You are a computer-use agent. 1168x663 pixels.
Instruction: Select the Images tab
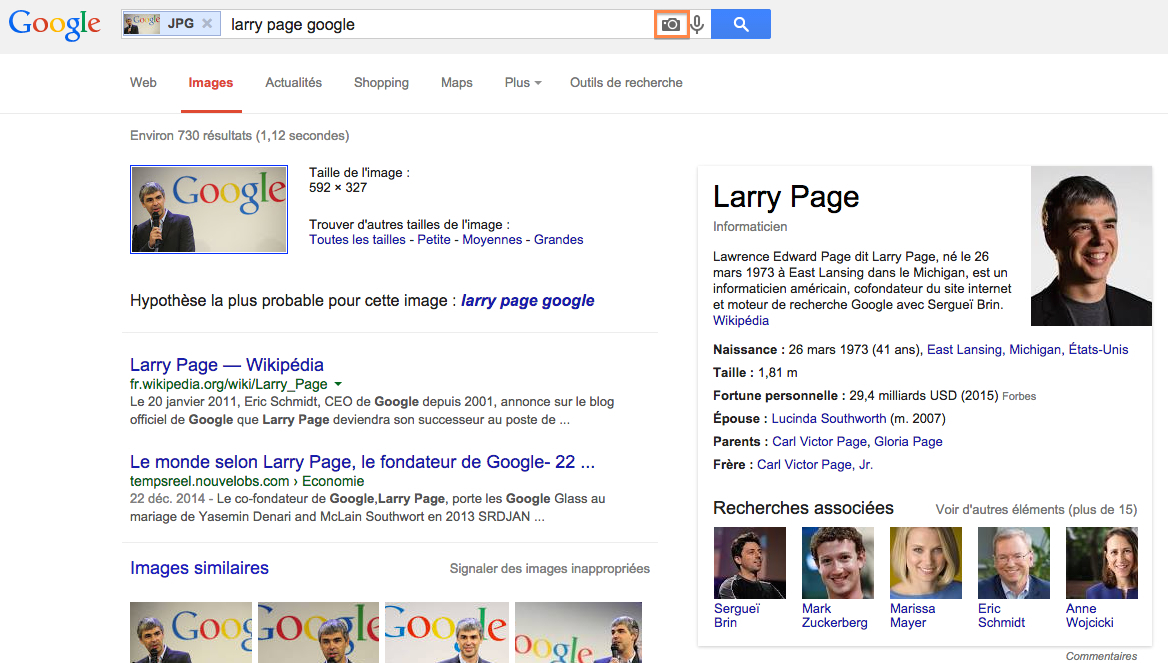tap(211, 83)
